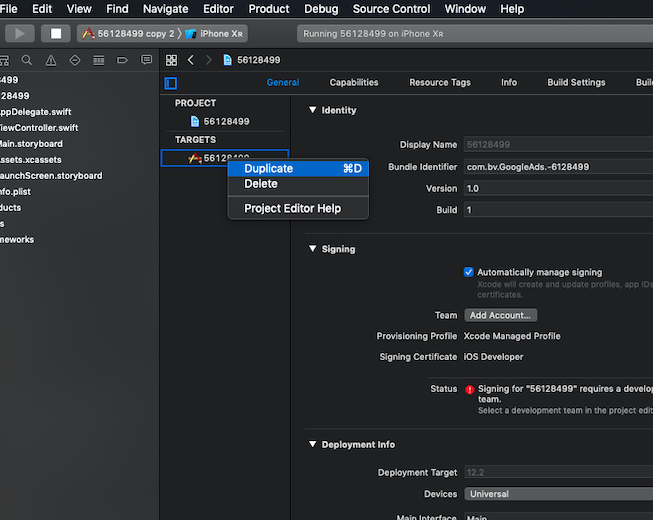Open the Issue navigator warning icon
The height and width of the screenshot is (520, 653).
coord(51,60)
